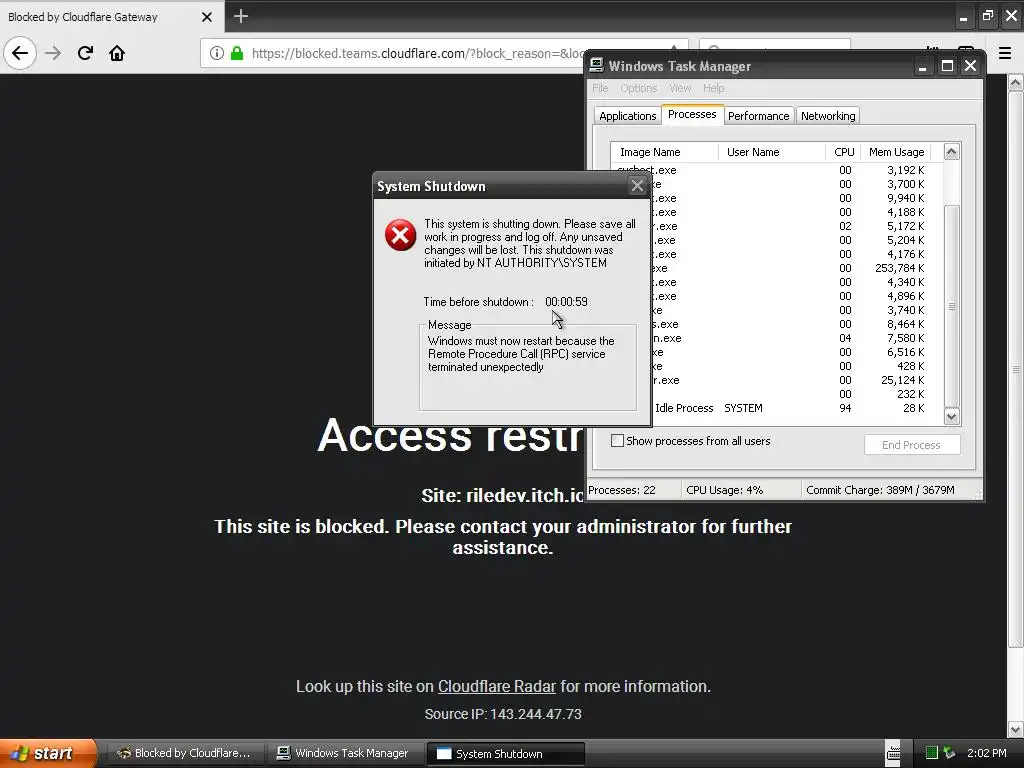Image resolution: width=1024 pixels, height=768 pixels.
Task: Click the browser forward arrow
Action: point(54,53)
